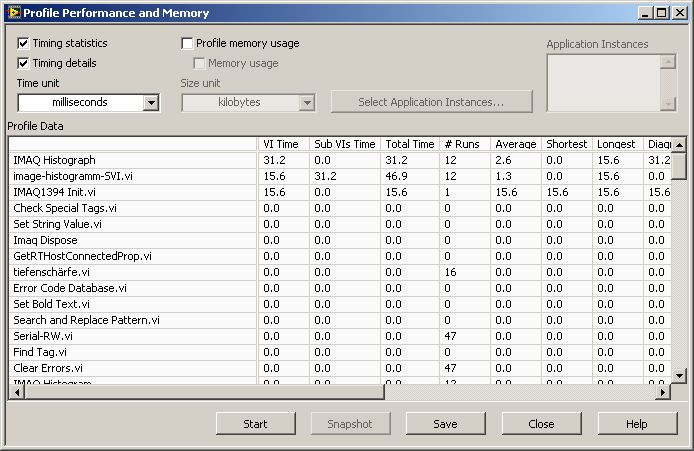
Task: Uncheck the Timing statistics checkbox
Action: [24, 44]
